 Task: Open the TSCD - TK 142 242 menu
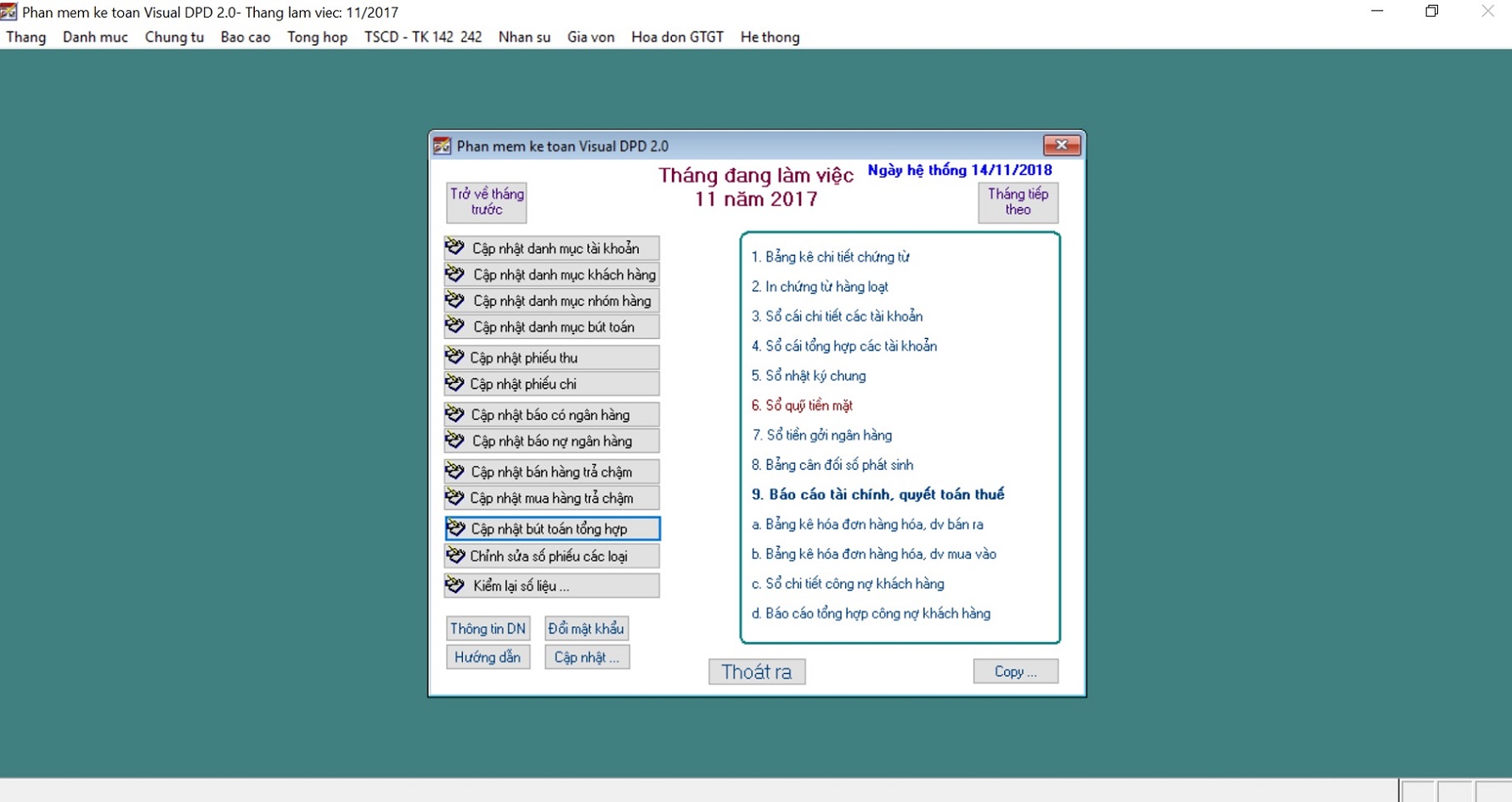click(423, 37)
